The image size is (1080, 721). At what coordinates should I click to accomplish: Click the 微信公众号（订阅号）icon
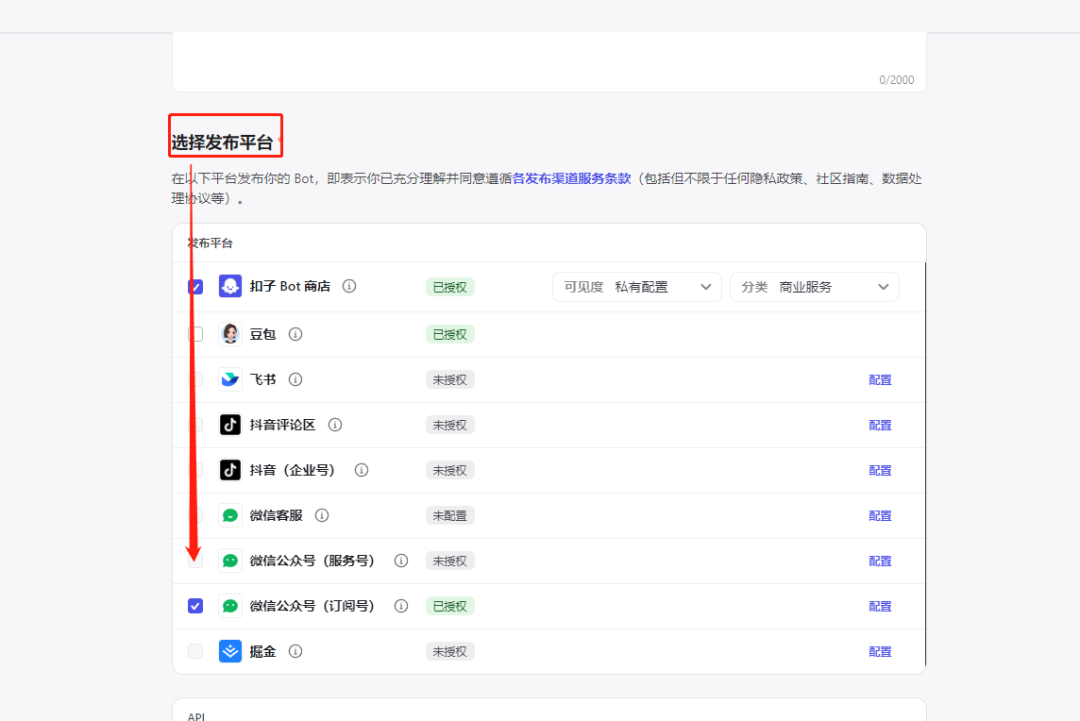[230, 606]
